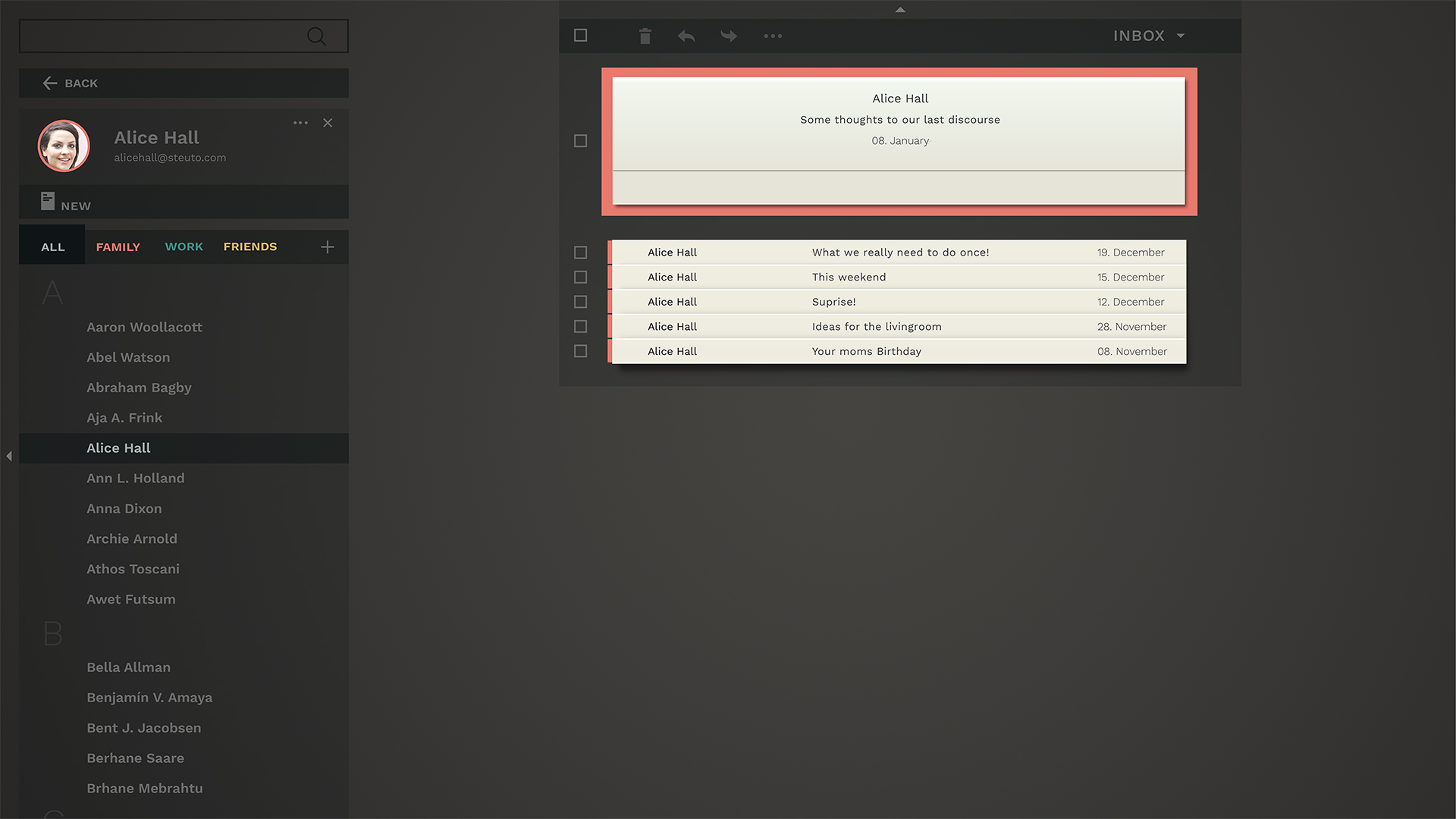Image resolution: width=1456 pixels, height=819 pixels.
Task: Close the Alice Hall contact card
Action: click(x=328, y=122)
